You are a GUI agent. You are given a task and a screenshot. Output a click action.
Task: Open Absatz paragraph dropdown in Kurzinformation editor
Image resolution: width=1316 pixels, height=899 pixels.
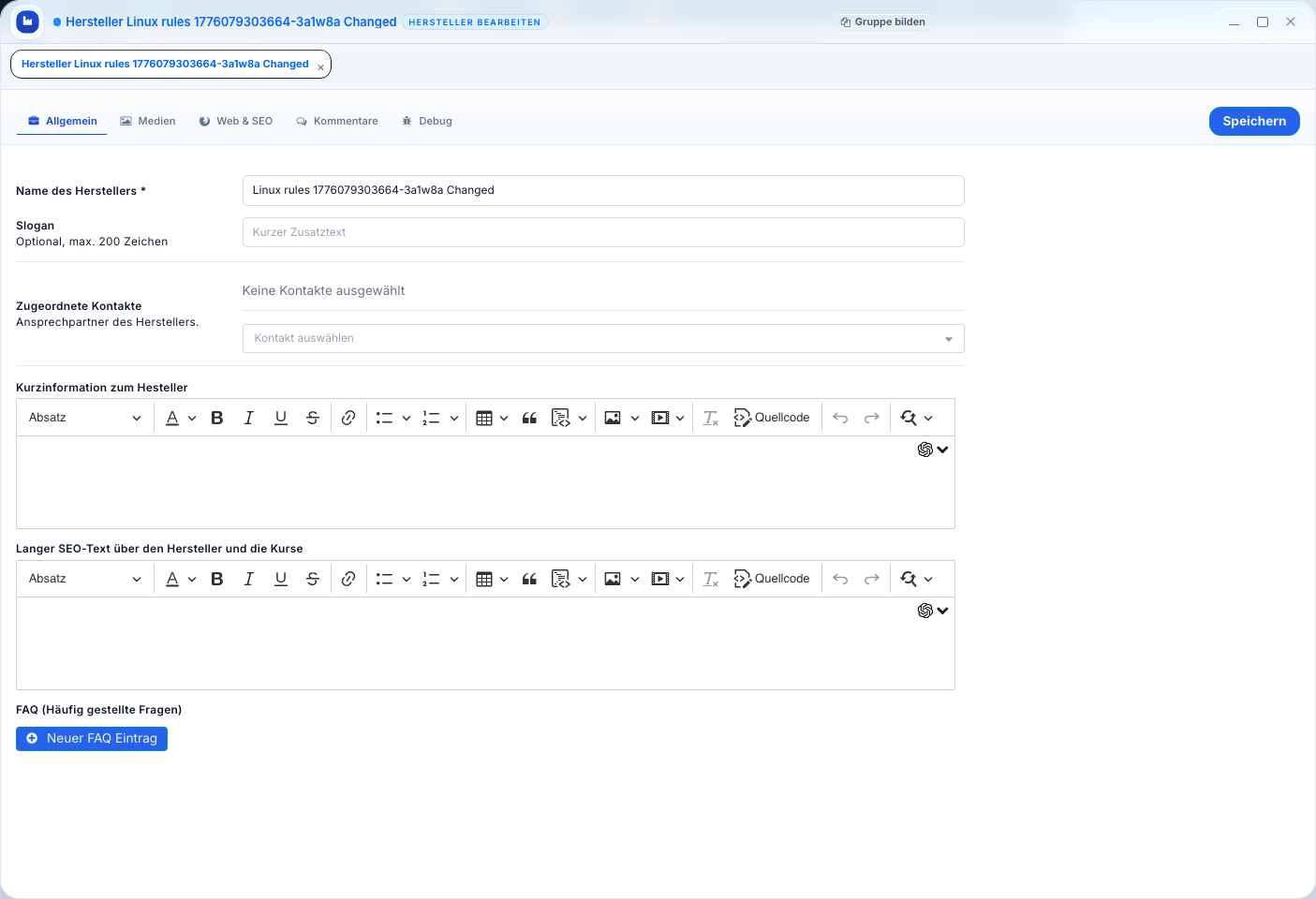pos(84,418)
